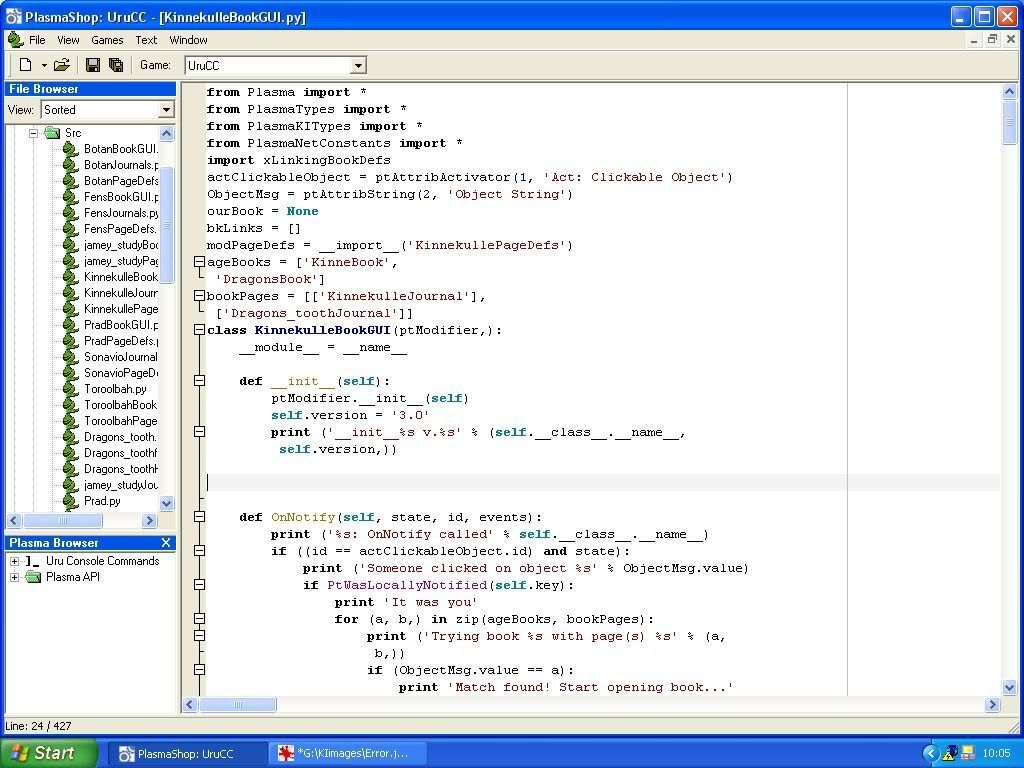Fold the bookPages list in editor

(200, 296)
